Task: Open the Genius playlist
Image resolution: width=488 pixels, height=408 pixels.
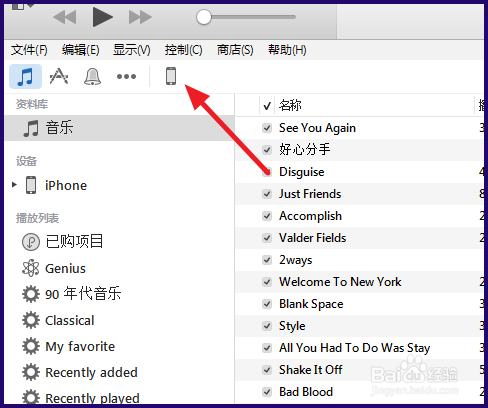Action: [65, 268]
